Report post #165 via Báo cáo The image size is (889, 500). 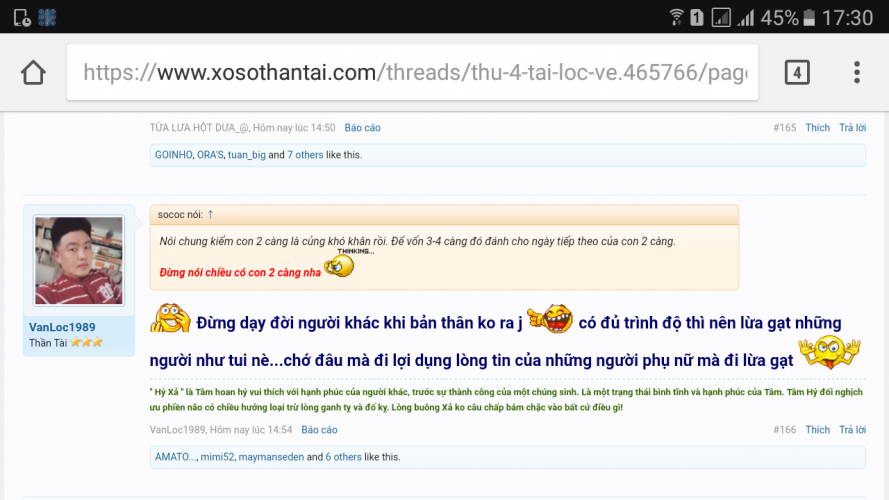tap(362, 128)
